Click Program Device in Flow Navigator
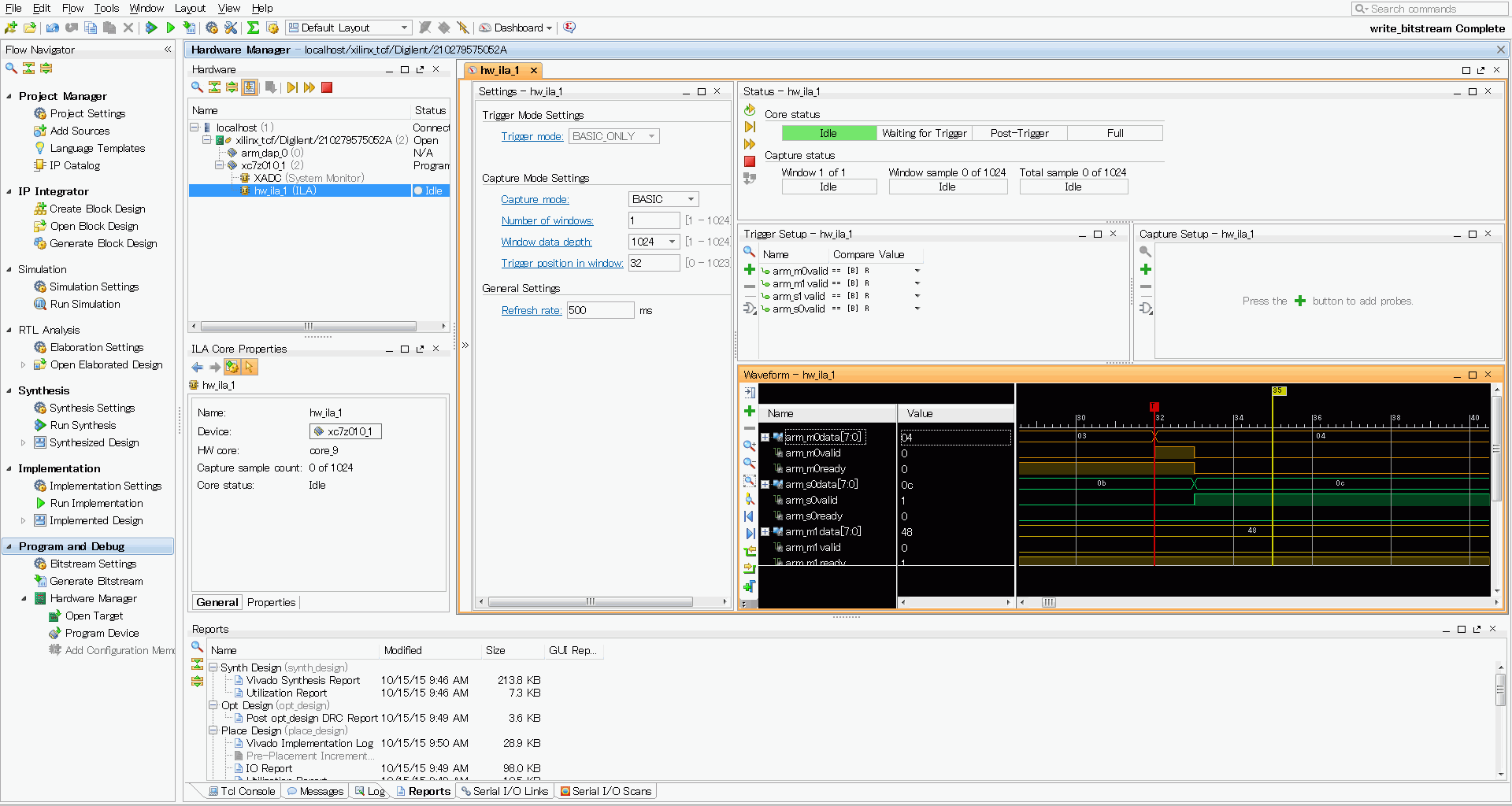 tap(102, 633)
